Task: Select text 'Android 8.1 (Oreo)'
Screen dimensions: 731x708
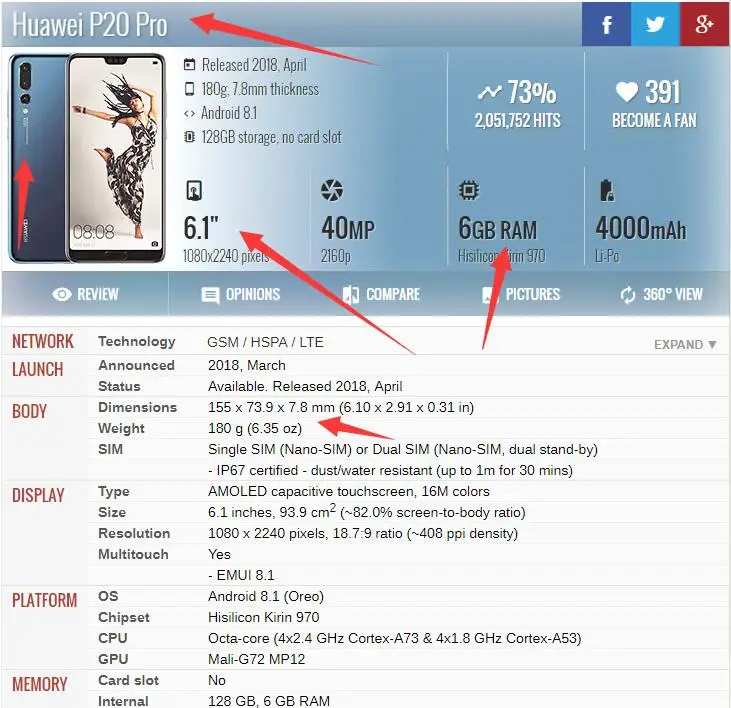Action: 266,596
